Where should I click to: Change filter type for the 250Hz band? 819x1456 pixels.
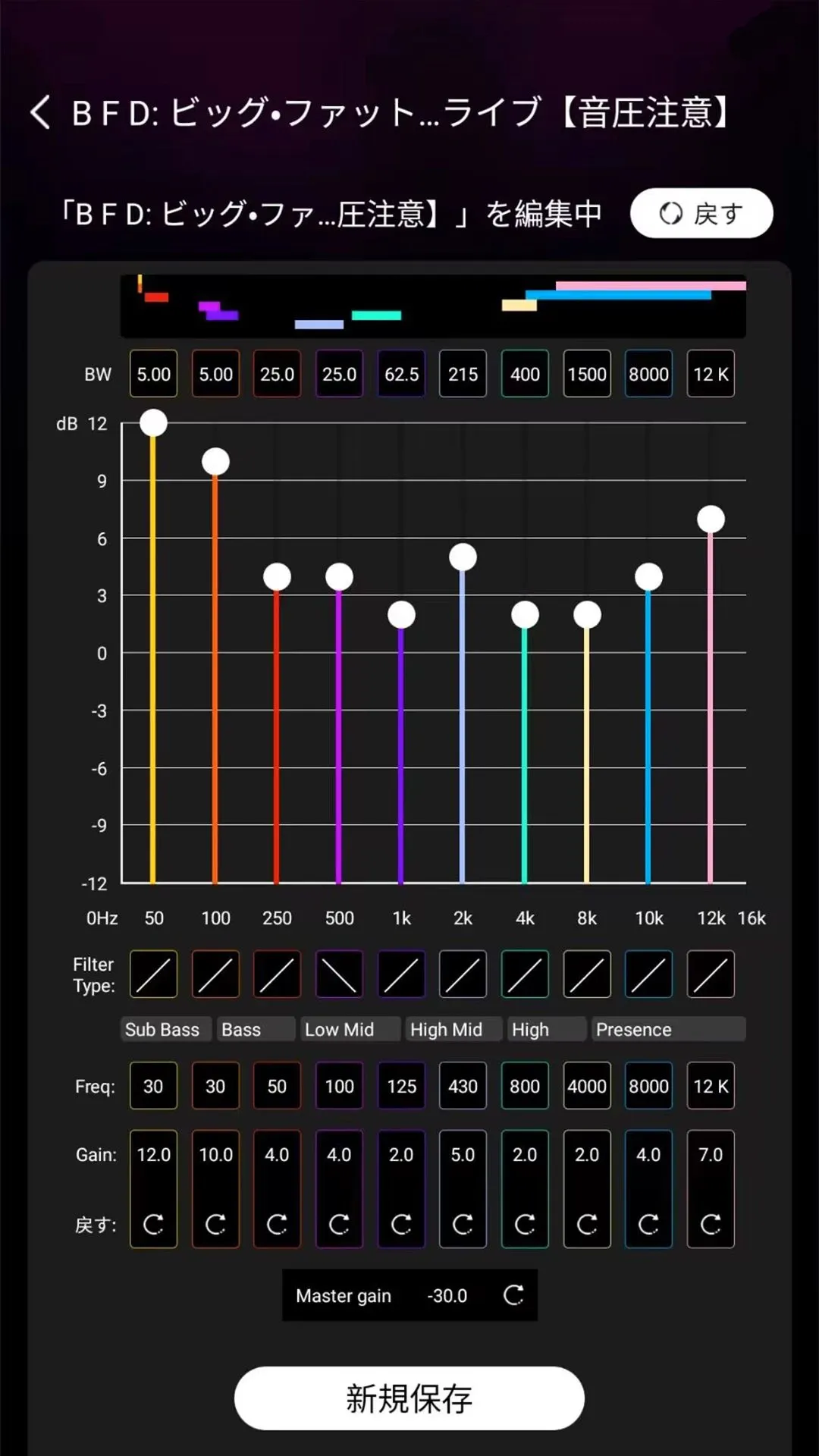(277, 974)
